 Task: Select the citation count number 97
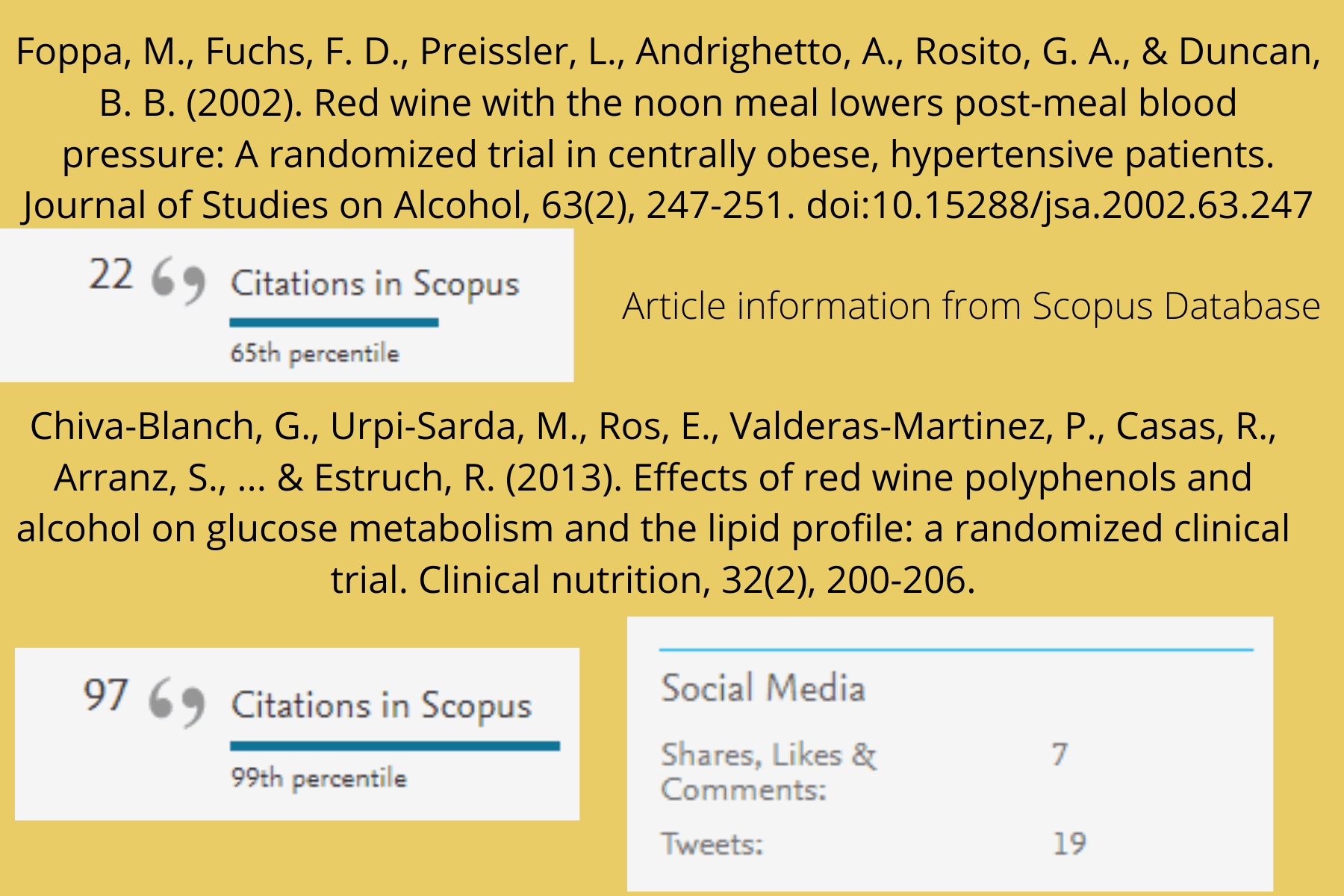(106, 695)
